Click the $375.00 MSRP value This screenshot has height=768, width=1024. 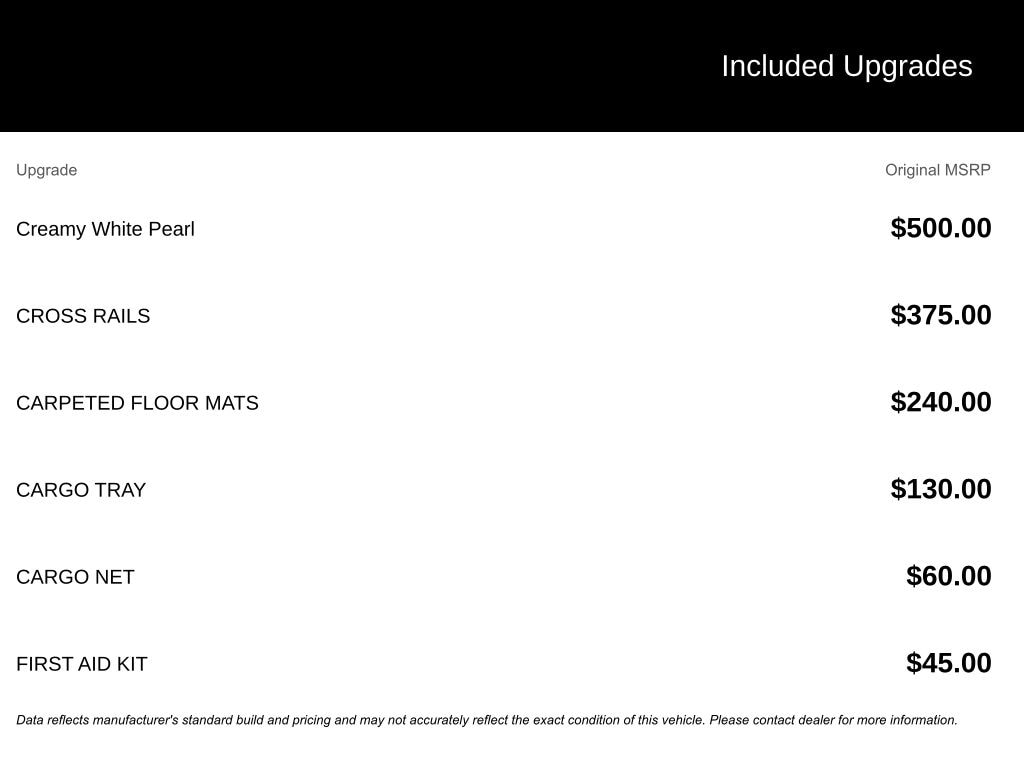pos(941,315)
